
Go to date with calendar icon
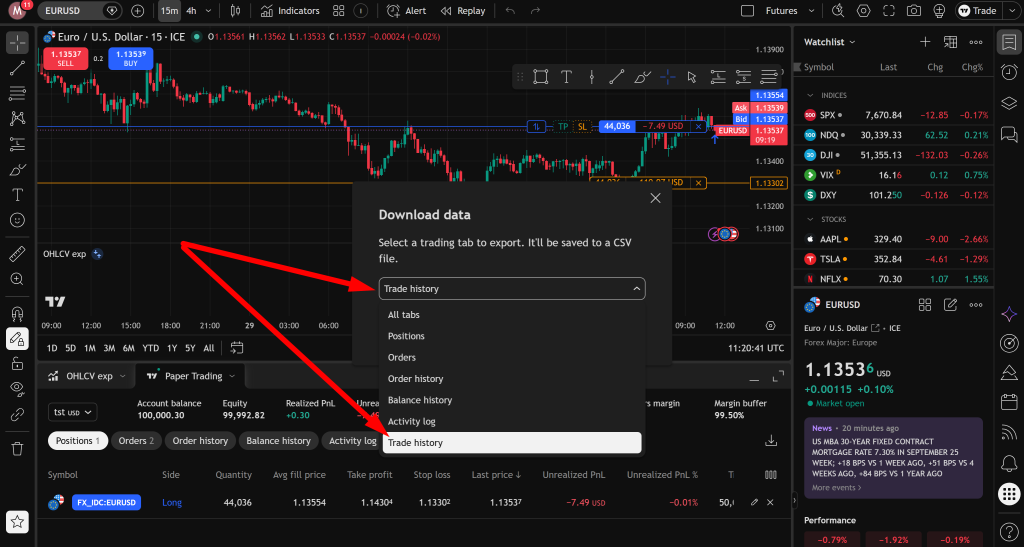pyautogui.click(x=237, y=348)
